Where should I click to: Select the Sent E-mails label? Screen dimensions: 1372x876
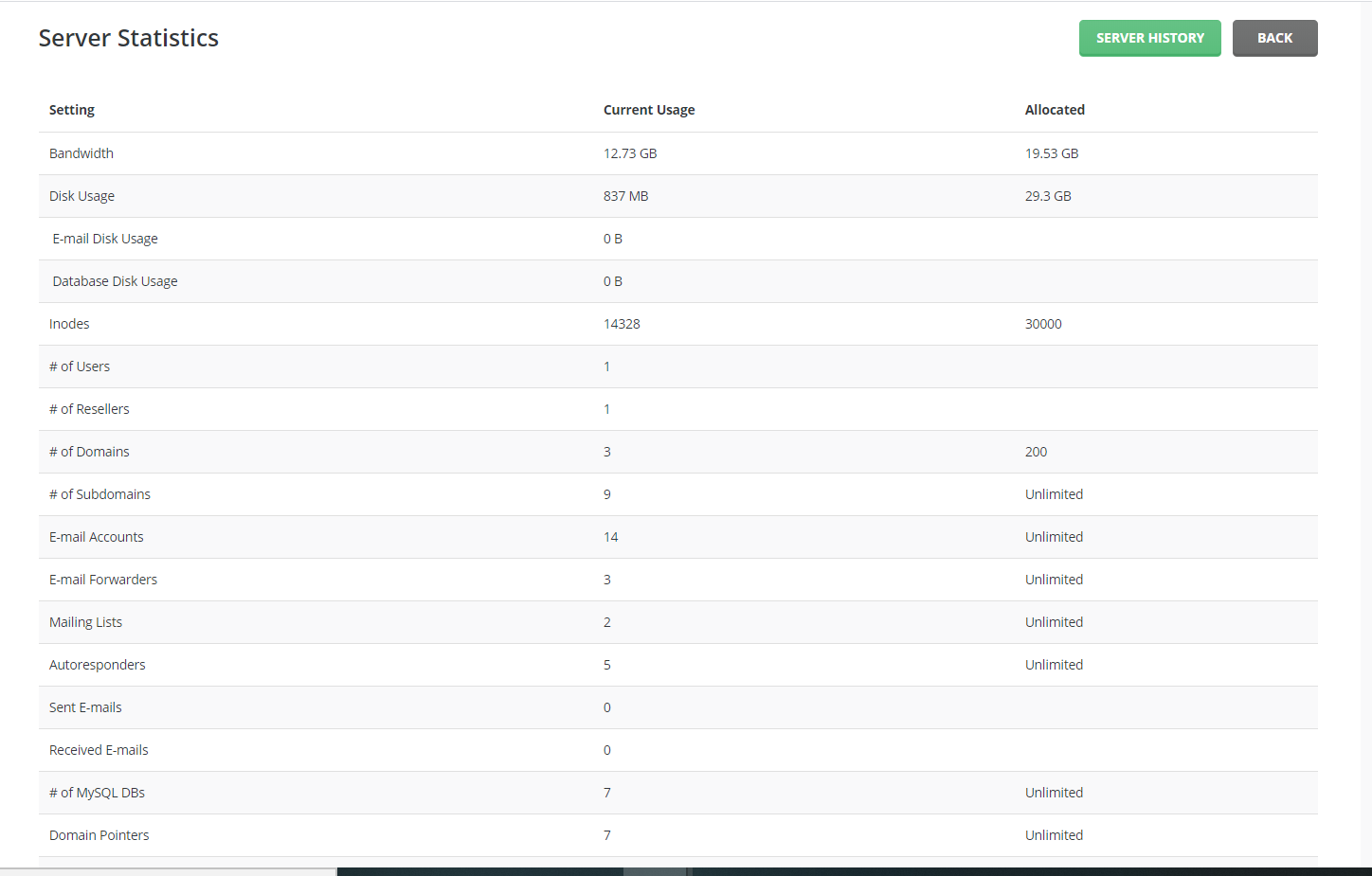[x=85, y=707]
